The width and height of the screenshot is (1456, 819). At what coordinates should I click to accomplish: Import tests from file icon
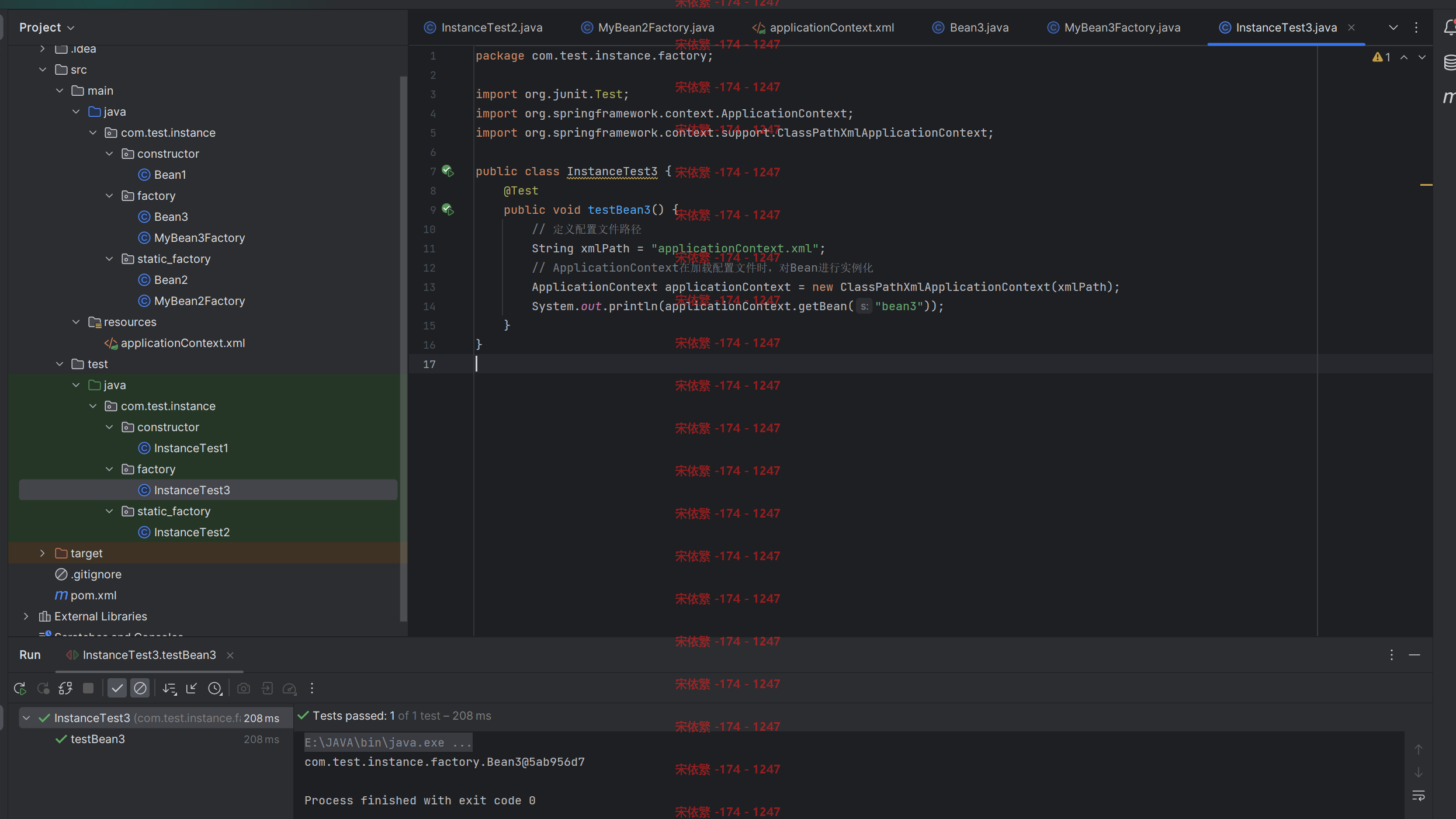[x=192, y=688]
